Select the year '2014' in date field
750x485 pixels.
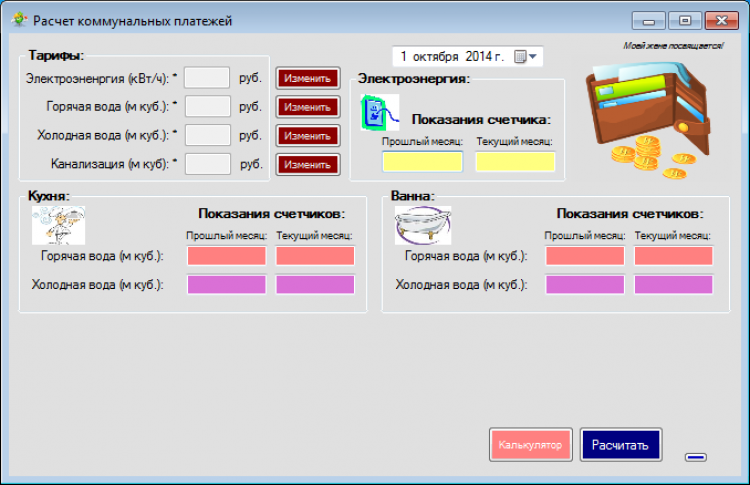click(479, 56)
